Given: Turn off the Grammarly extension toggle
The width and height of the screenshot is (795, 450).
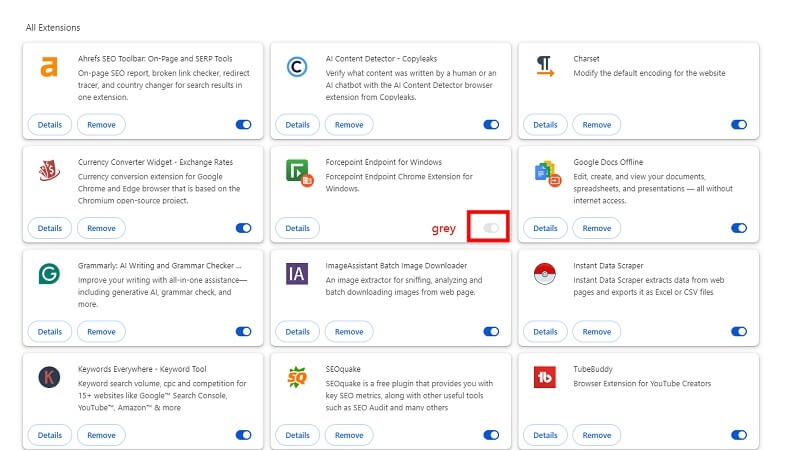Looking at the screenshot, I should click(243, 331).
